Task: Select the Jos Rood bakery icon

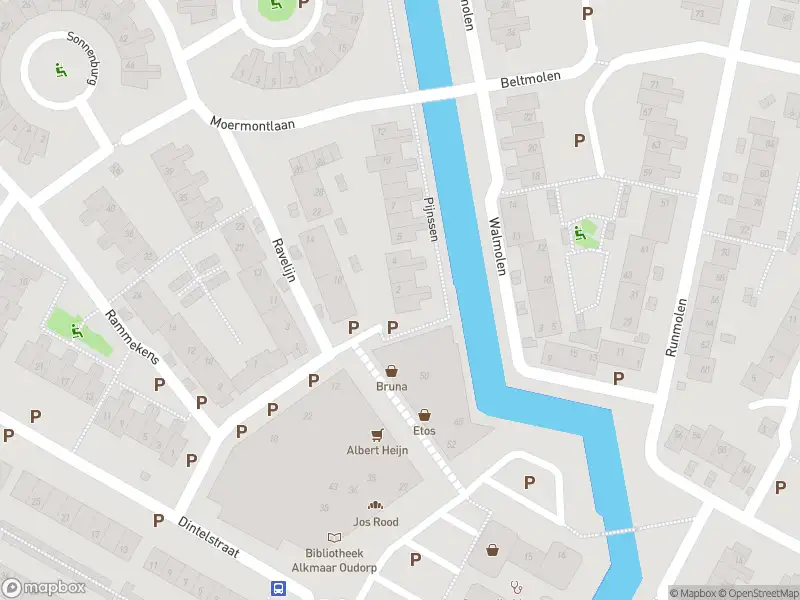Action: coord(376,505)
